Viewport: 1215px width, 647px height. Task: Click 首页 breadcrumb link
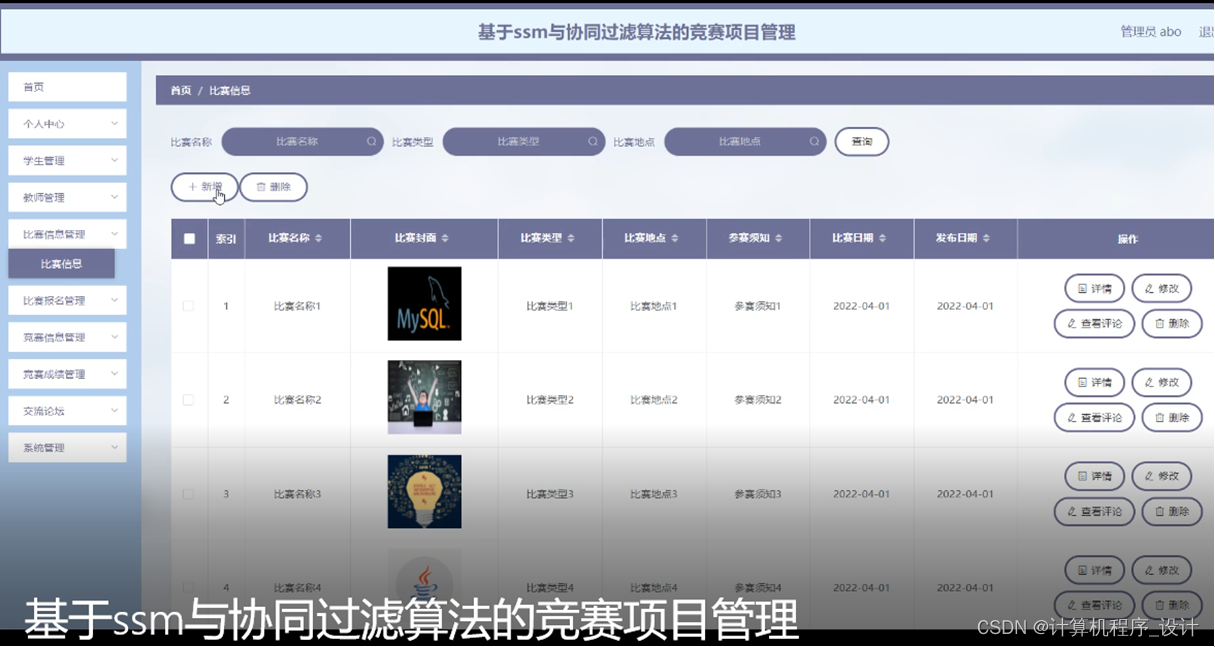(180, 90)
